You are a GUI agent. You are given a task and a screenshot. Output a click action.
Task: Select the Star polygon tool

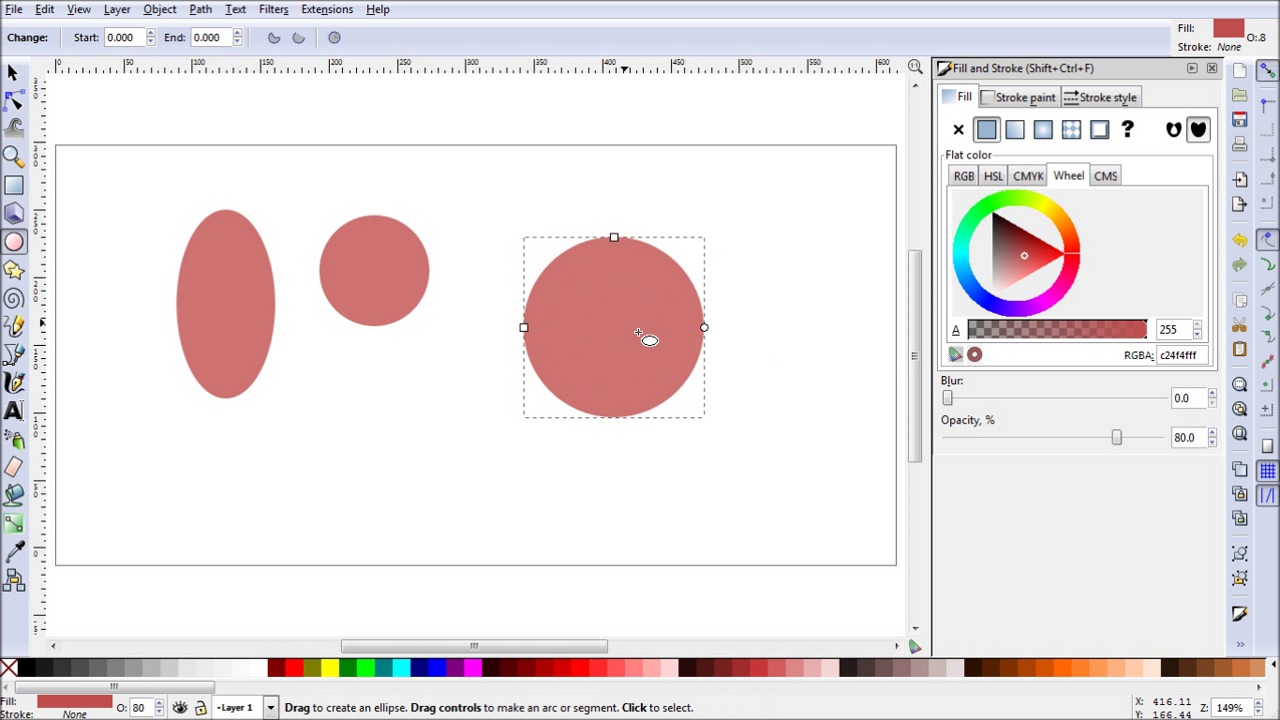coord(13,269)
